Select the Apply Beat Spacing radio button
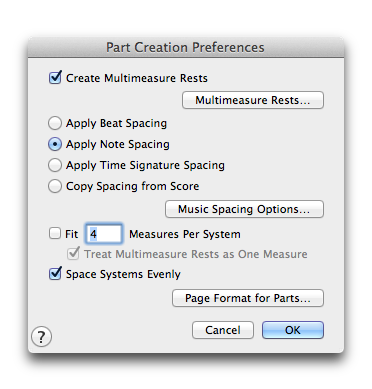372x389 pixels. pyautogui.click(x=55, y=123)
